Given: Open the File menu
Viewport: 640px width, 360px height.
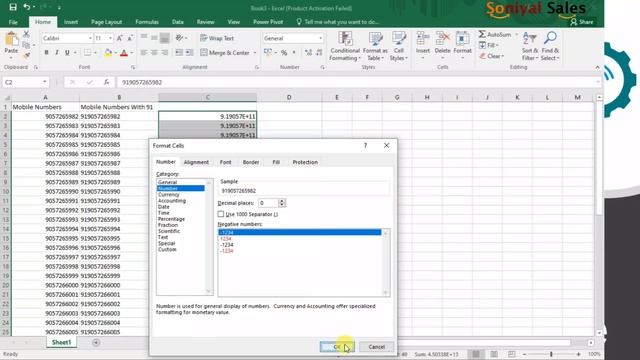Looking at the screenshot, I should pyautogui.click(x=13, y=22).
